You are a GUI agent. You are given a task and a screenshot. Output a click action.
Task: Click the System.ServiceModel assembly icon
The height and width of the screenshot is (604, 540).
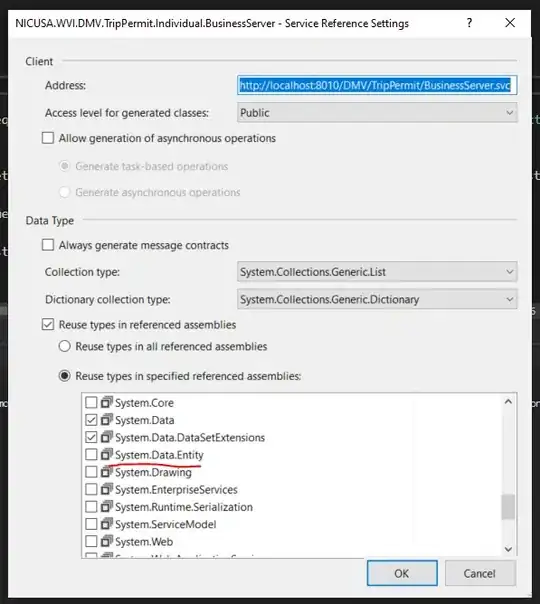tap(107, 524)
